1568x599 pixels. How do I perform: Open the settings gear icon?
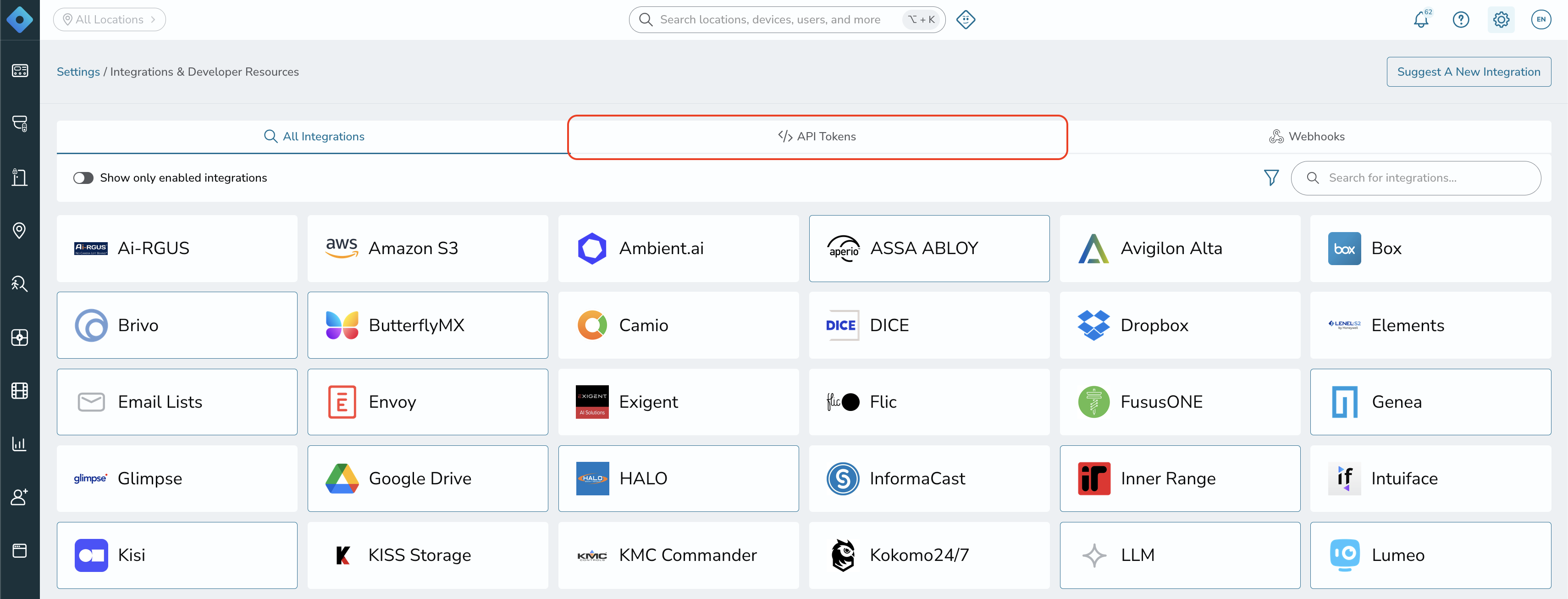click(1501, 19)
